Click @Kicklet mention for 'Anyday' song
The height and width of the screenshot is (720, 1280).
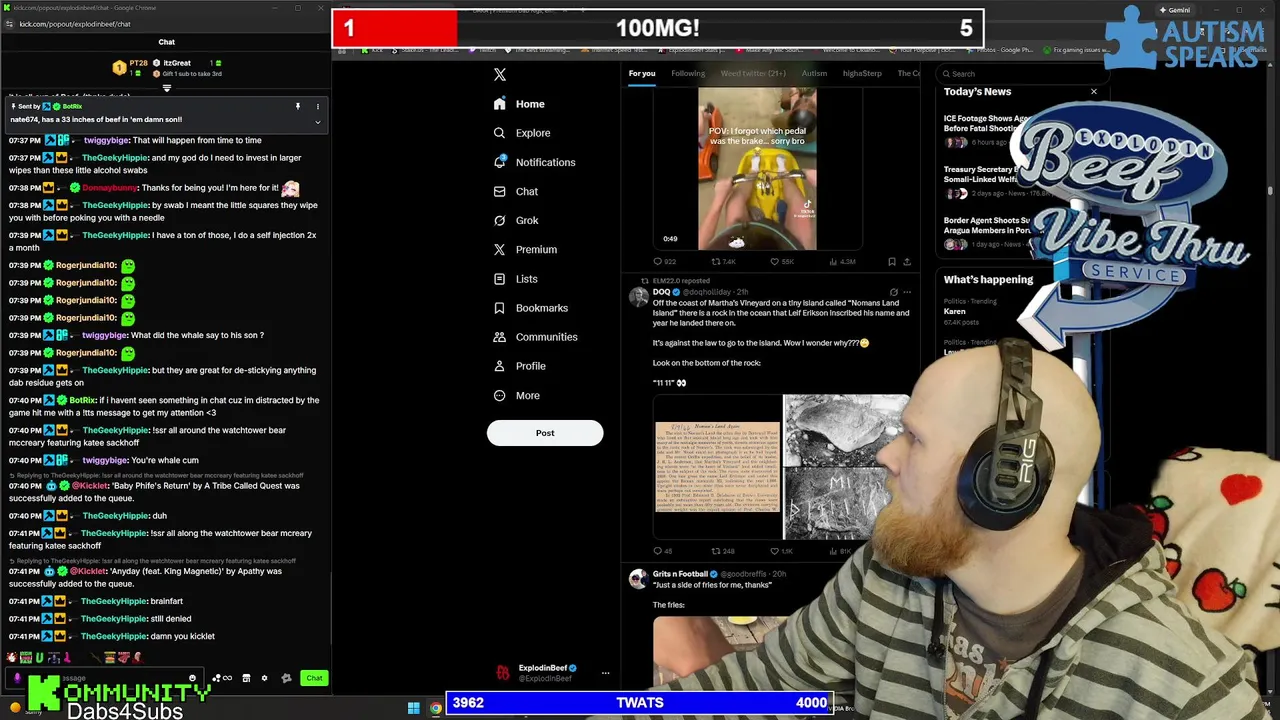(90, 571)
